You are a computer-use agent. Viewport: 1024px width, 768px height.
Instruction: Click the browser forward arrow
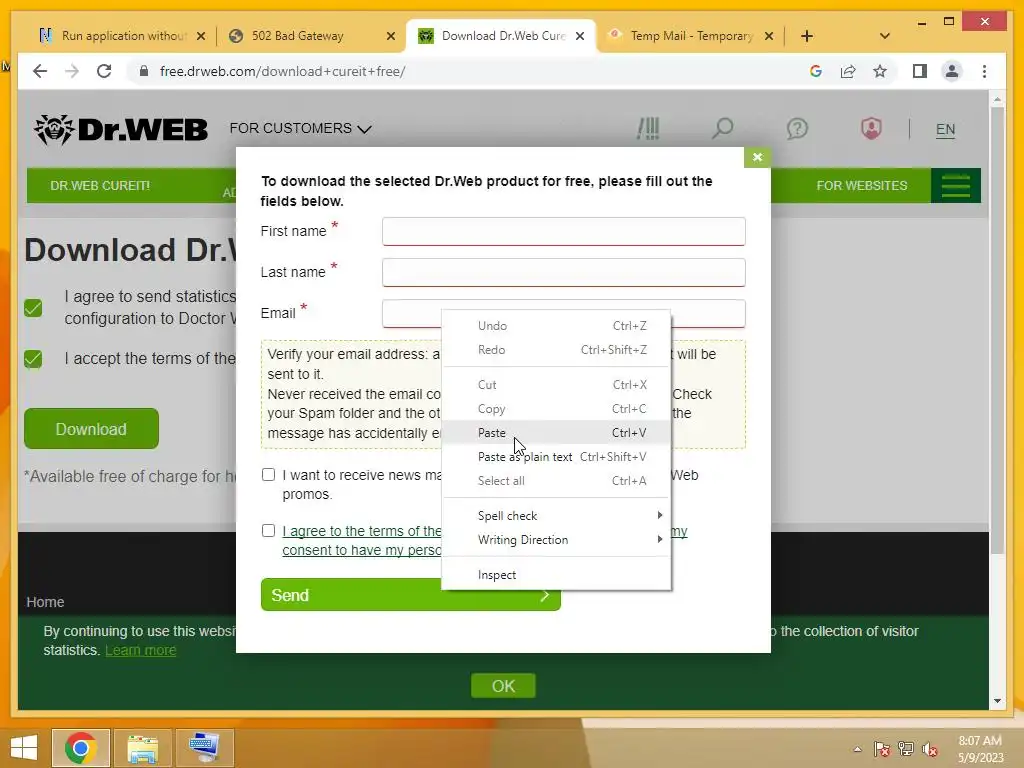(72, 71)
